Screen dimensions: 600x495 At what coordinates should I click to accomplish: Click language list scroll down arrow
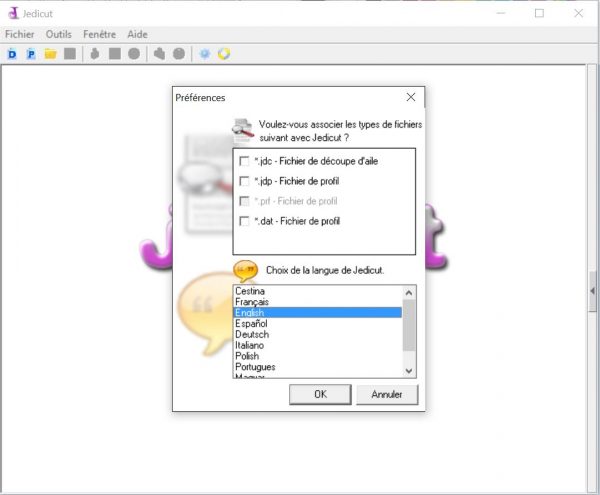[409, 371]
